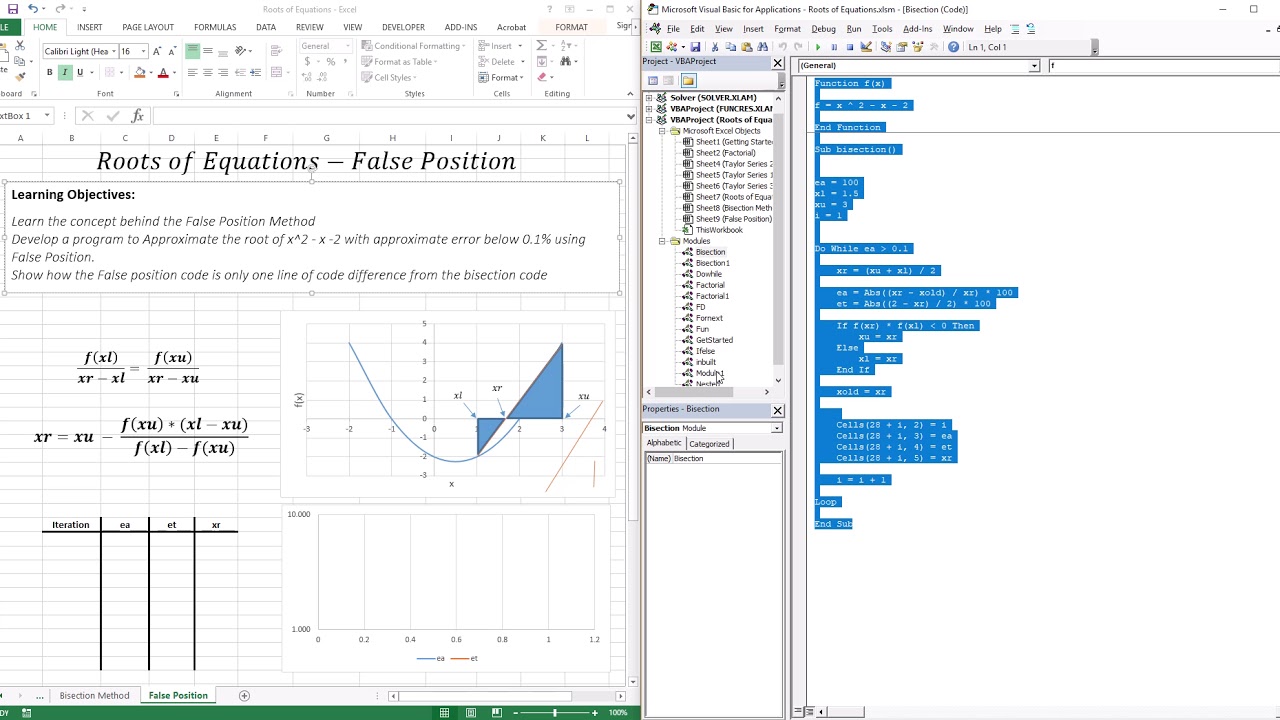Click Excel's Undo arrow icon
This screenshot has height=720, width=1280.
pos(32,9)
